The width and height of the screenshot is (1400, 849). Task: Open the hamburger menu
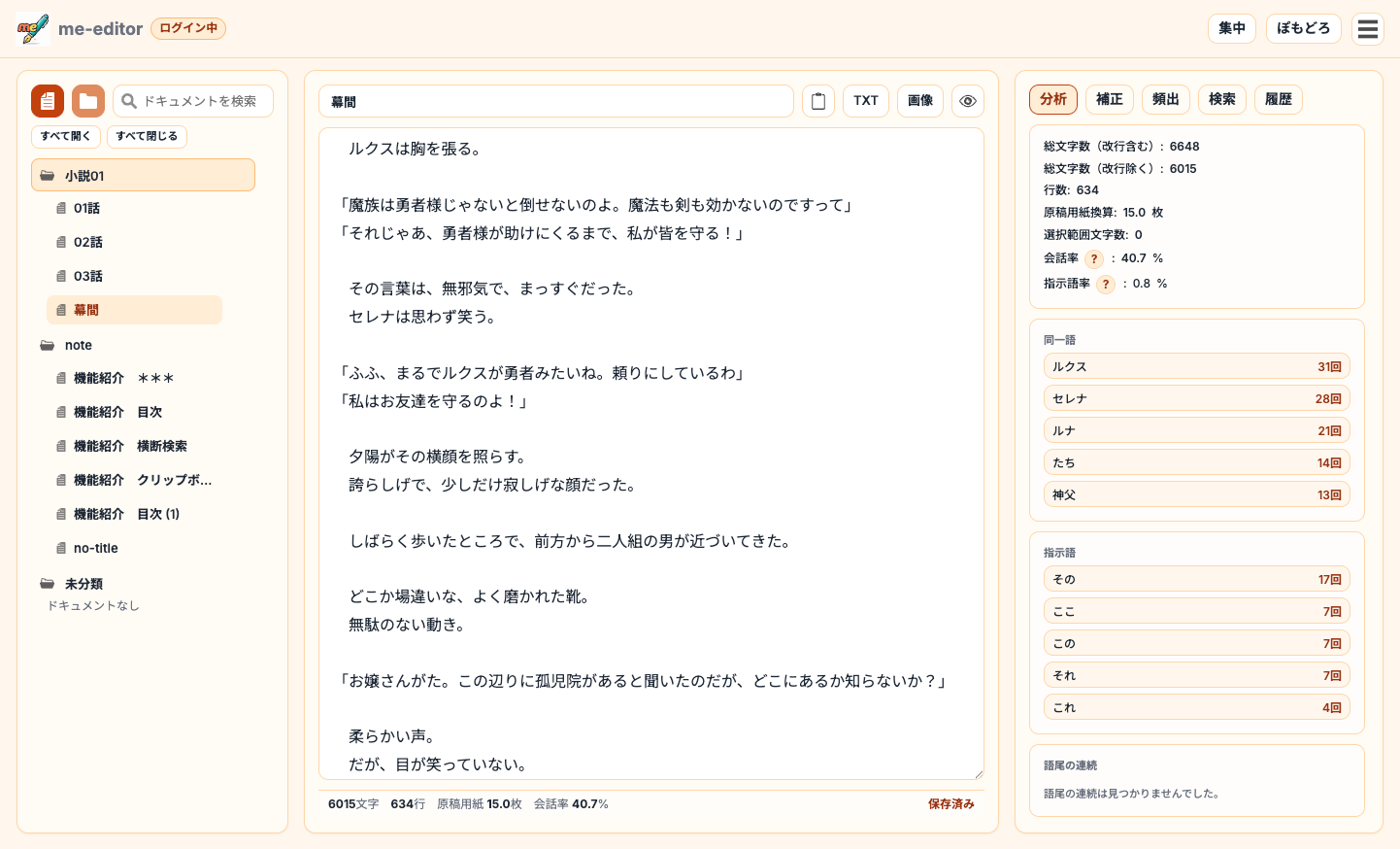(x=1368, y=28)
